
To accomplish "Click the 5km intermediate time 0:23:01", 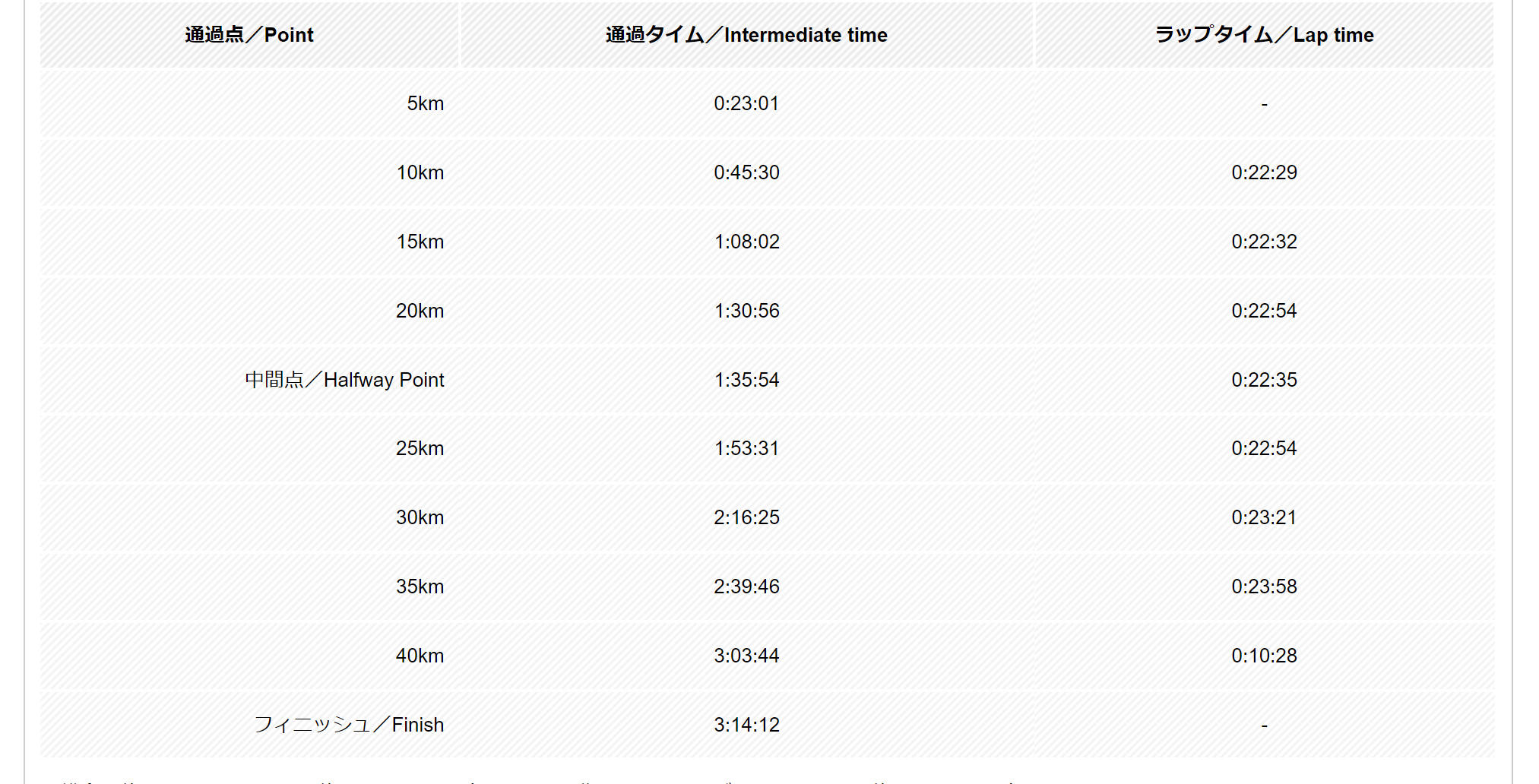I will [x=746, y=103].
